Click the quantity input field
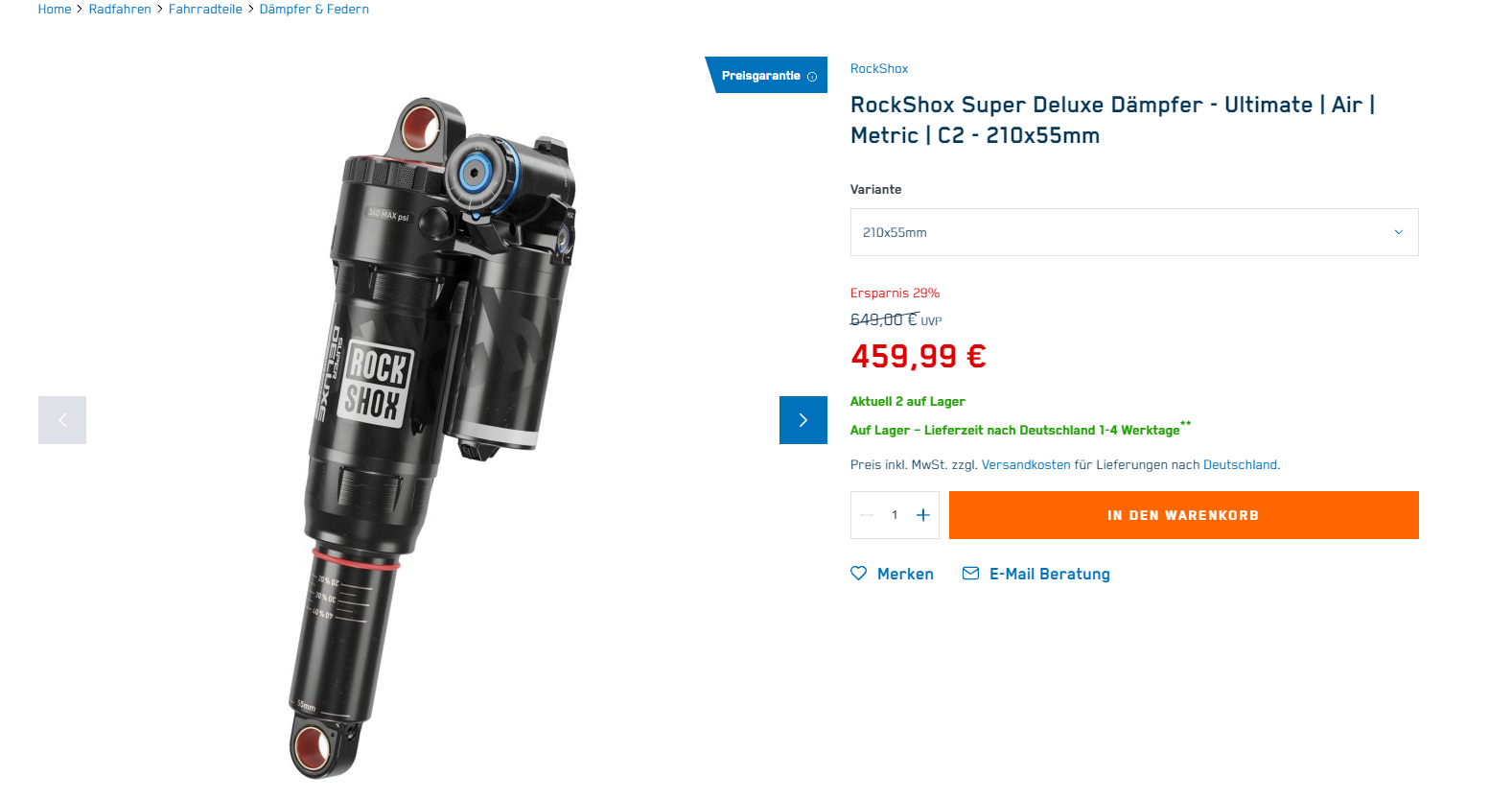1512x800 pixels. coord(895,515)
